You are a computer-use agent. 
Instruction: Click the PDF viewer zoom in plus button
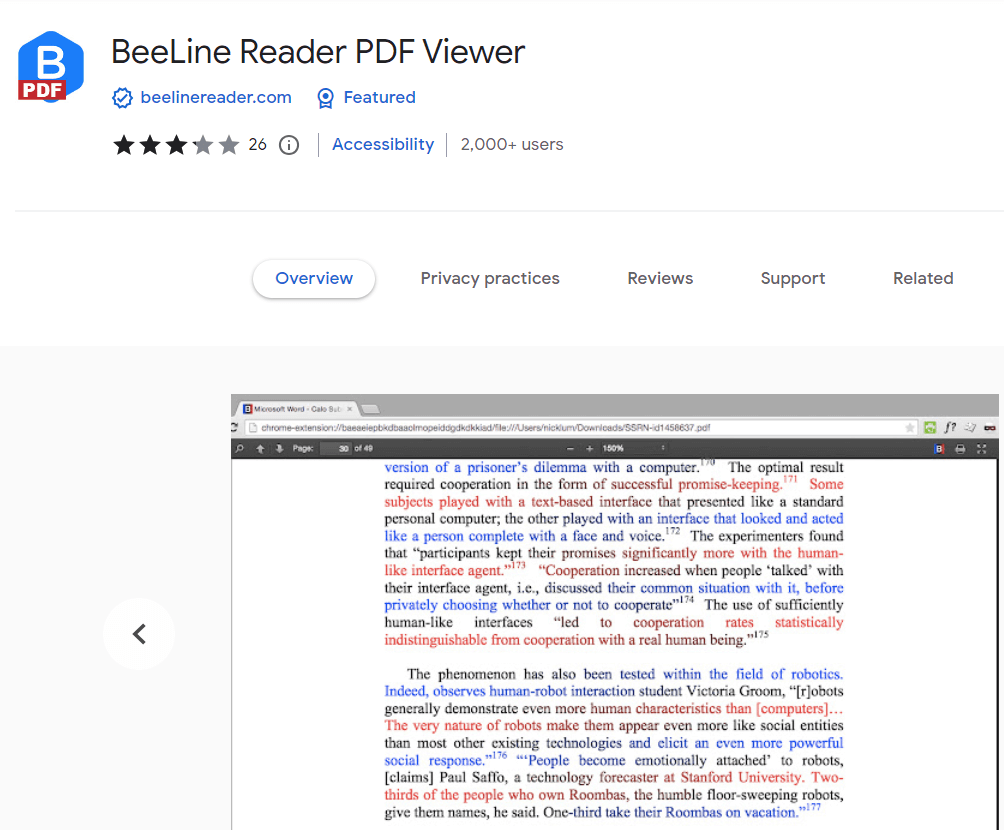589,449
